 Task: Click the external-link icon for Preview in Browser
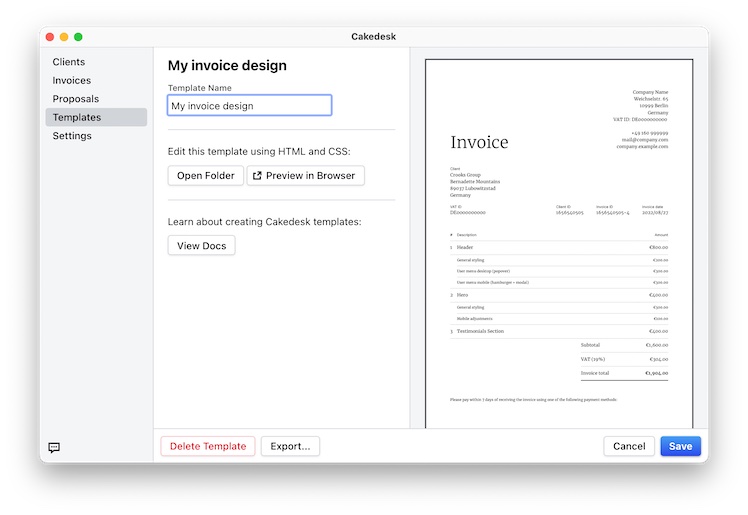256,176
